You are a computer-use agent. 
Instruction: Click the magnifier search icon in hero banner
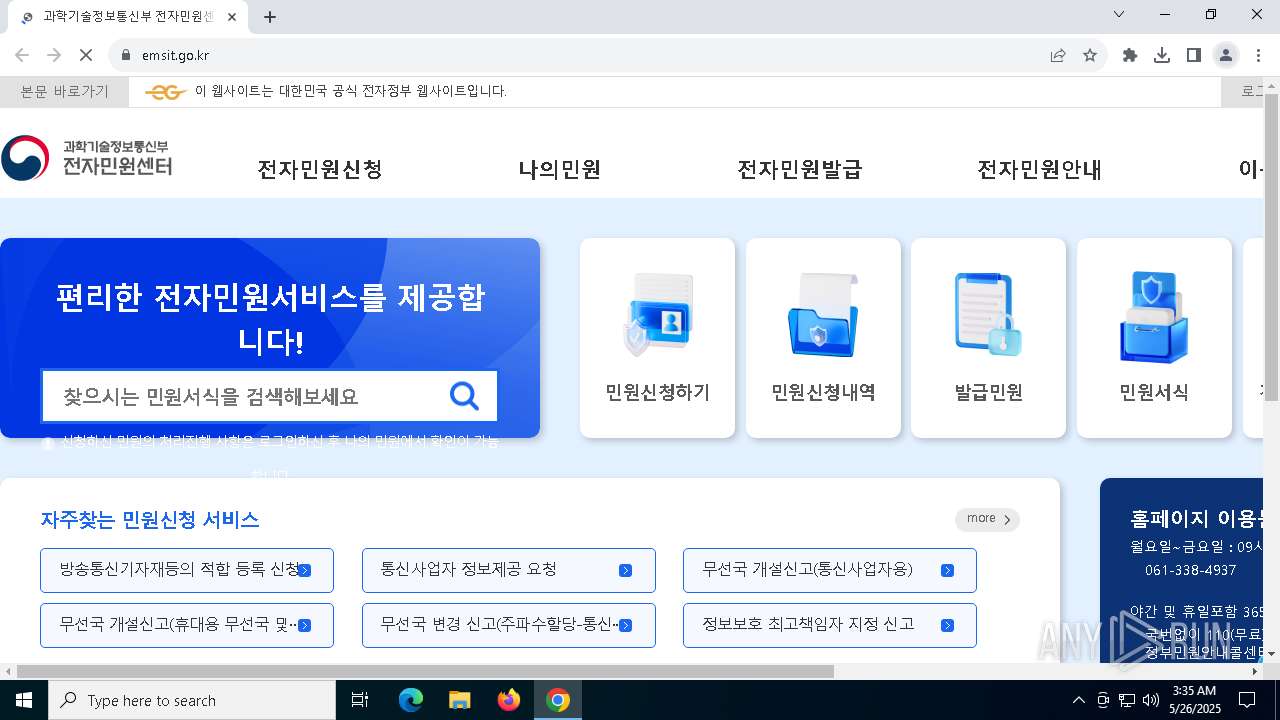[x=464, y=396]
